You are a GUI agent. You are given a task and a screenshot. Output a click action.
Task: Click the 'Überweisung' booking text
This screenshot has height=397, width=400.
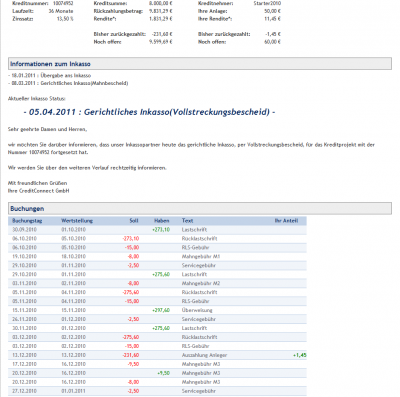pyautogui.click(x=197, y=310)
